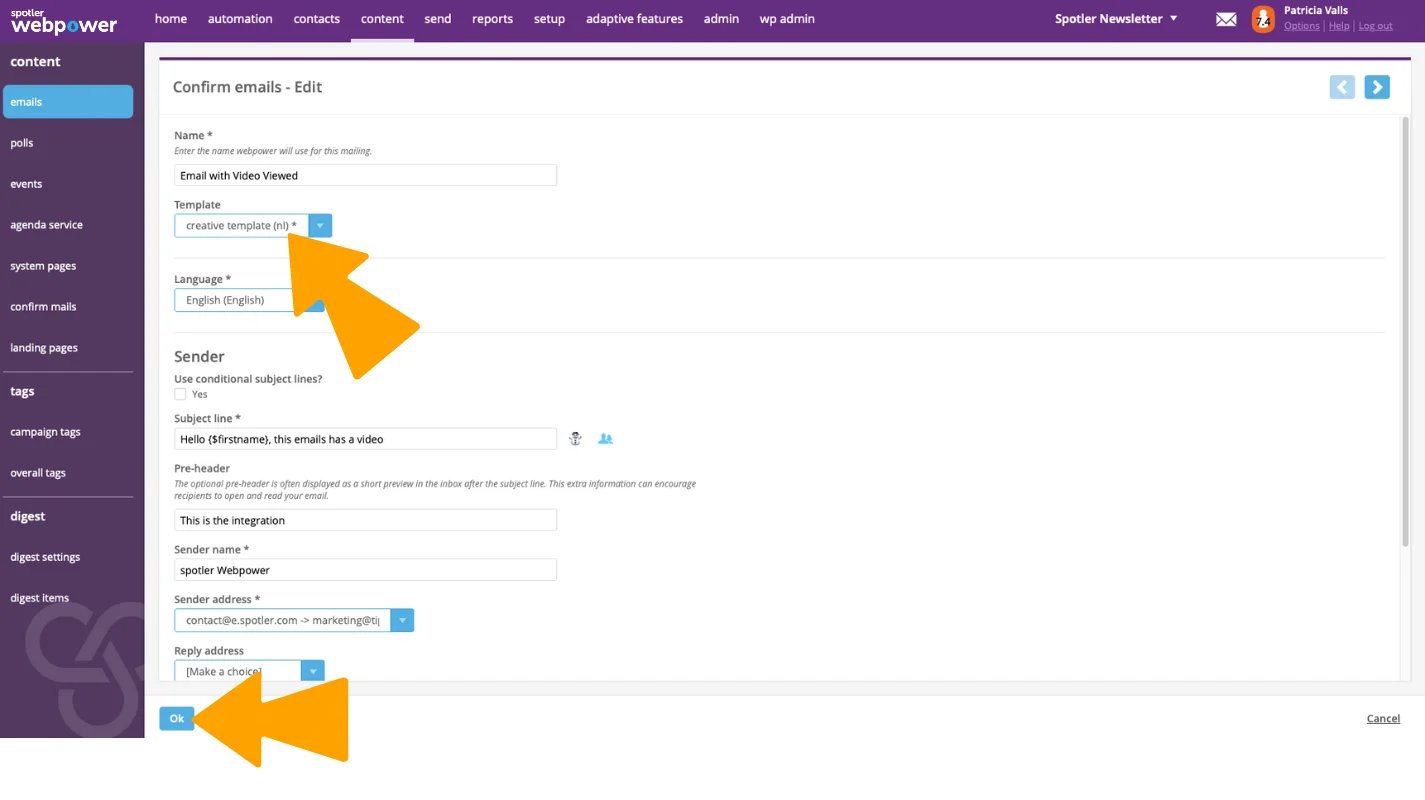This screenshot has width=1425, height=800.
Task: Click the Patricia Valls user name
Action: click(x=1316, y=10)
